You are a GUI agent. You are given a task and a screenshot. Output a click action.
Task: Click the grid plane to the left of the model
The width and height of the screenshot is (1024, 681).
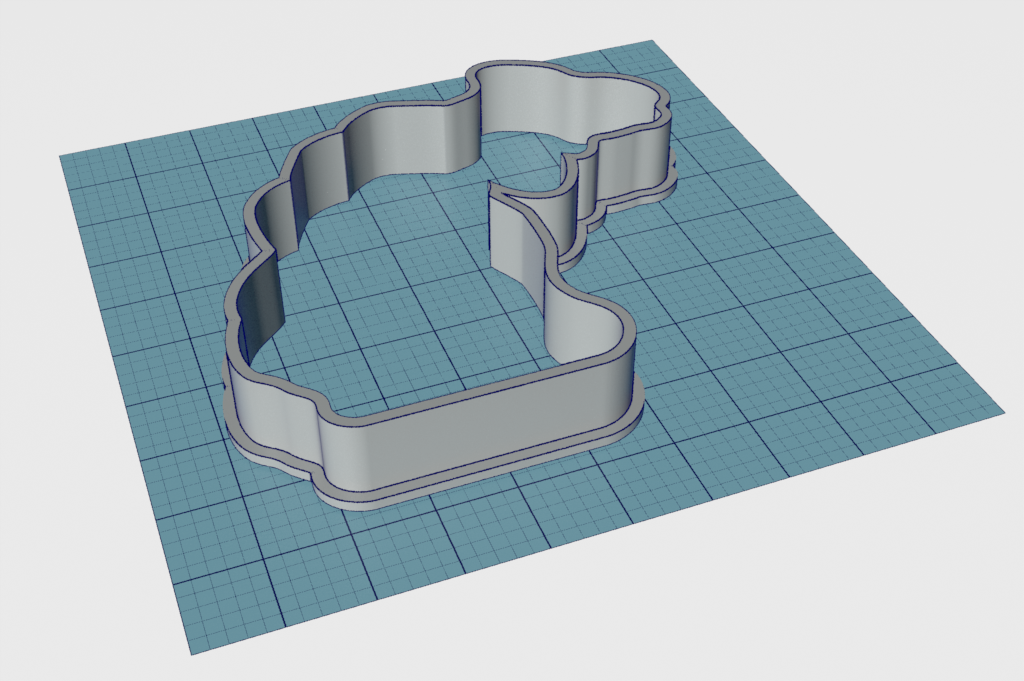click(150, 300)
